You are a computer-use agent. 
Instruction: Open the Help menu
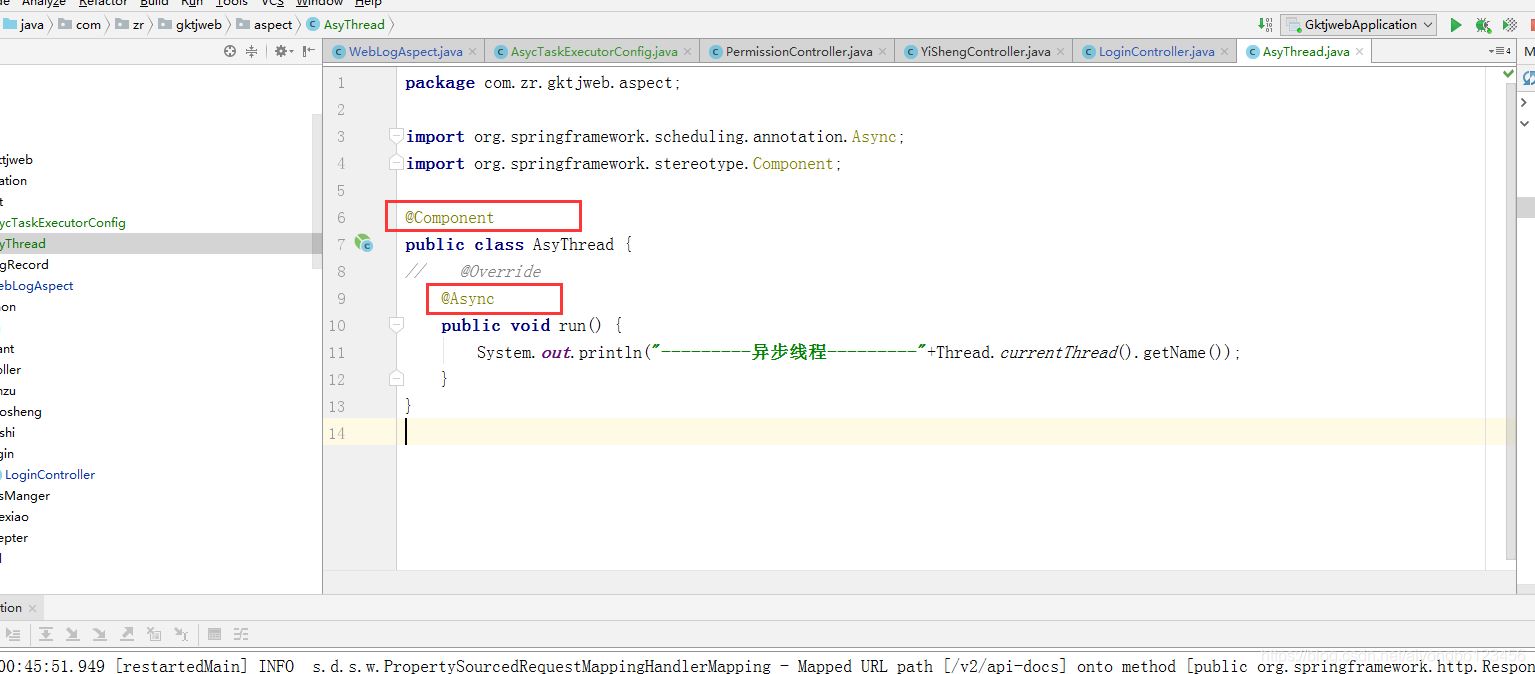pos(368,3)
